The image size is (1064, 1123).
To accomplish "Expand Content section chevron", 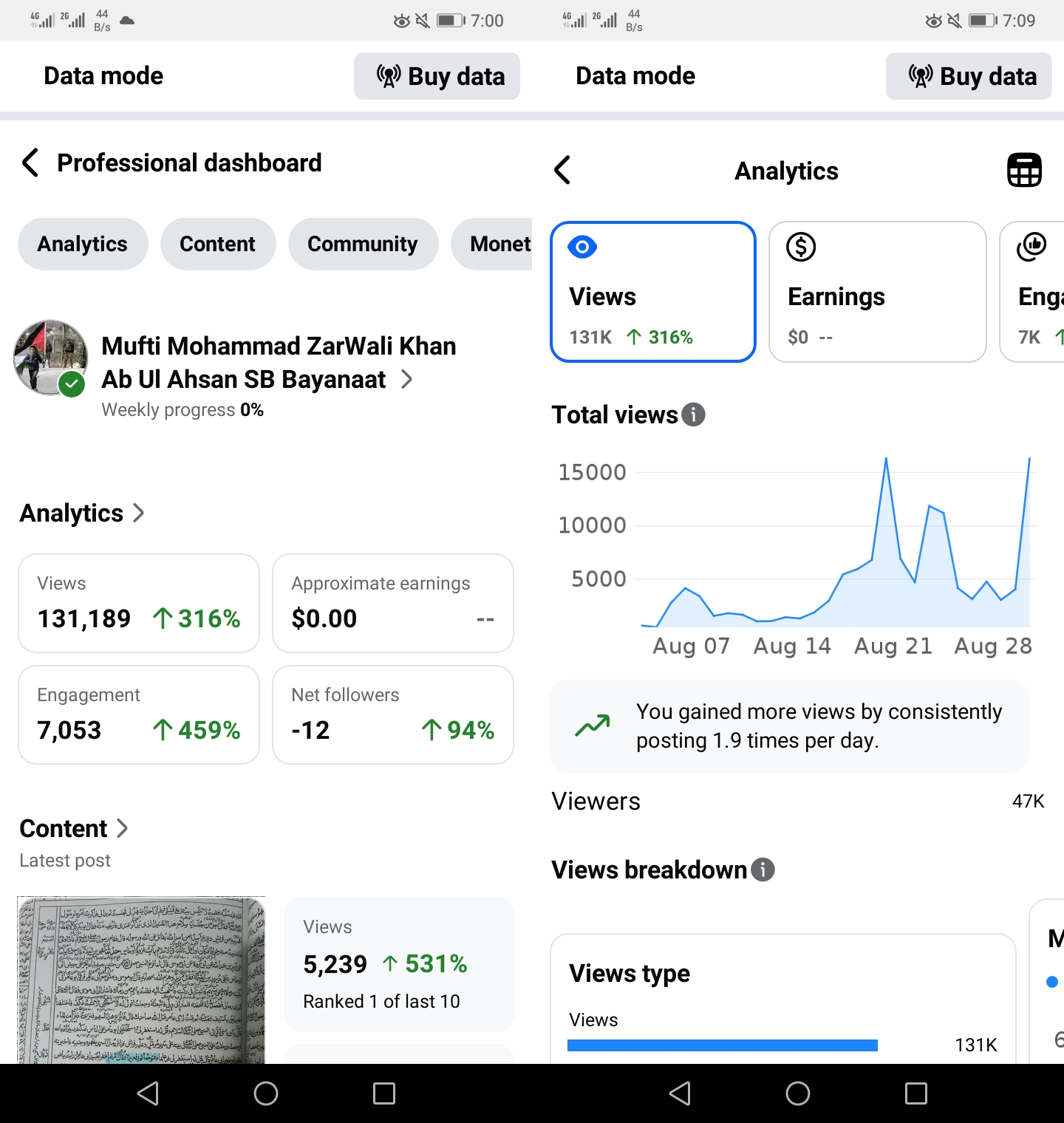I will (122, 828).
